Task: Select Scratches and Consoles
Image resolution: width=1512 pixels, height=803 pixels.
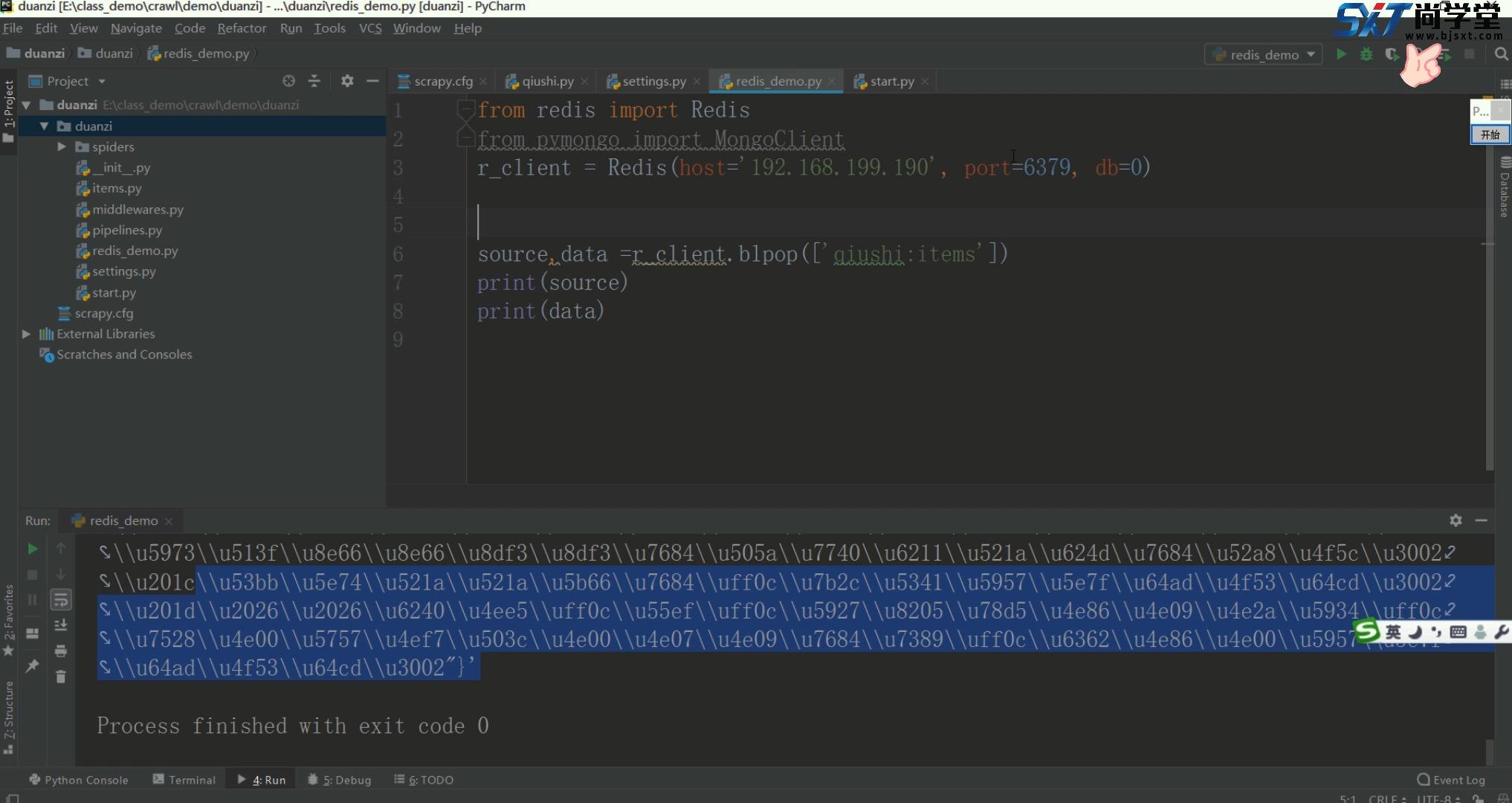Action: [x=124, y=355]
